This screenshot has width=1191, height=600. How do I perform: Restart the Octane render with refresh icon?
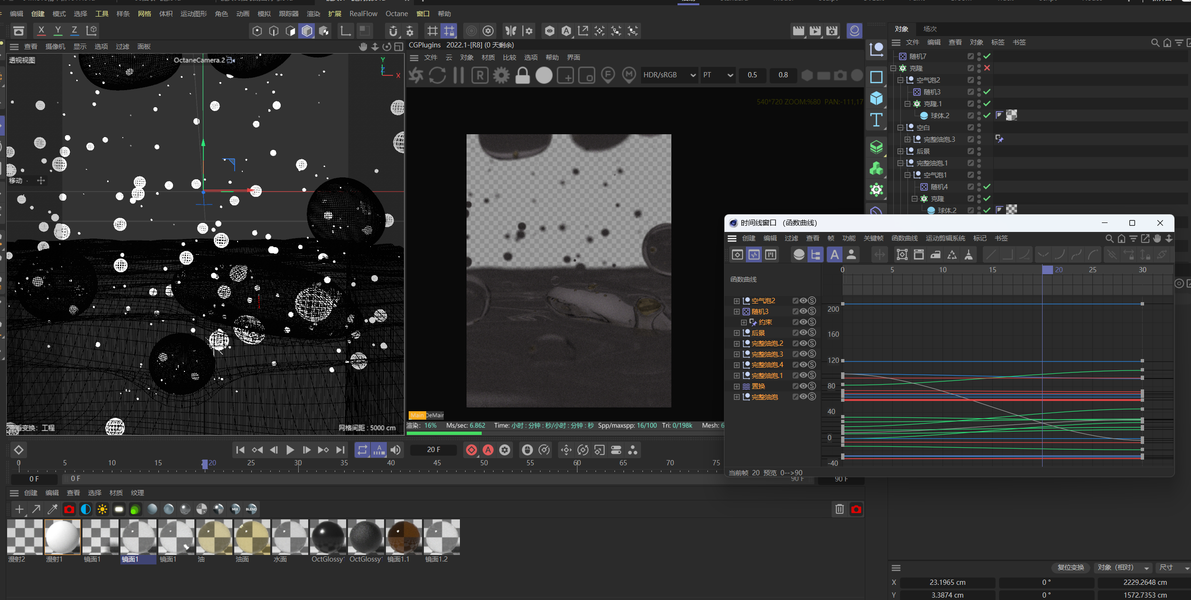tap(437, 76)
